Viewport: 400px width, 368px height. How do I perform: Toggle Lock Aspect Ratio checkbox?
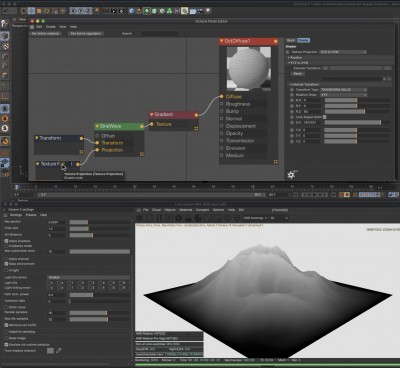coord(324,117)
